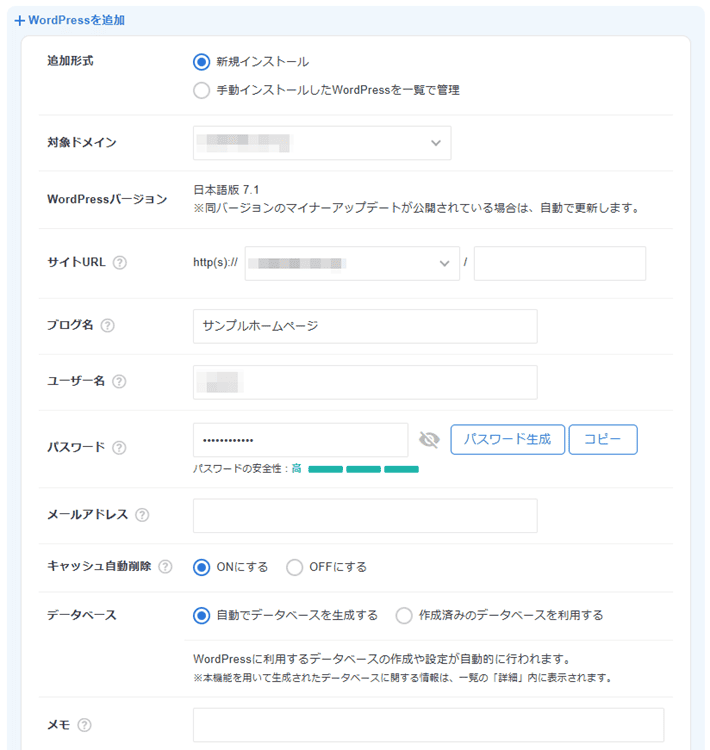Image resolution: width=710 pixels, height=750 pixels.
Task: Select 作成済みのデータベースを利用する option
Action: click(x=404, y=616)
